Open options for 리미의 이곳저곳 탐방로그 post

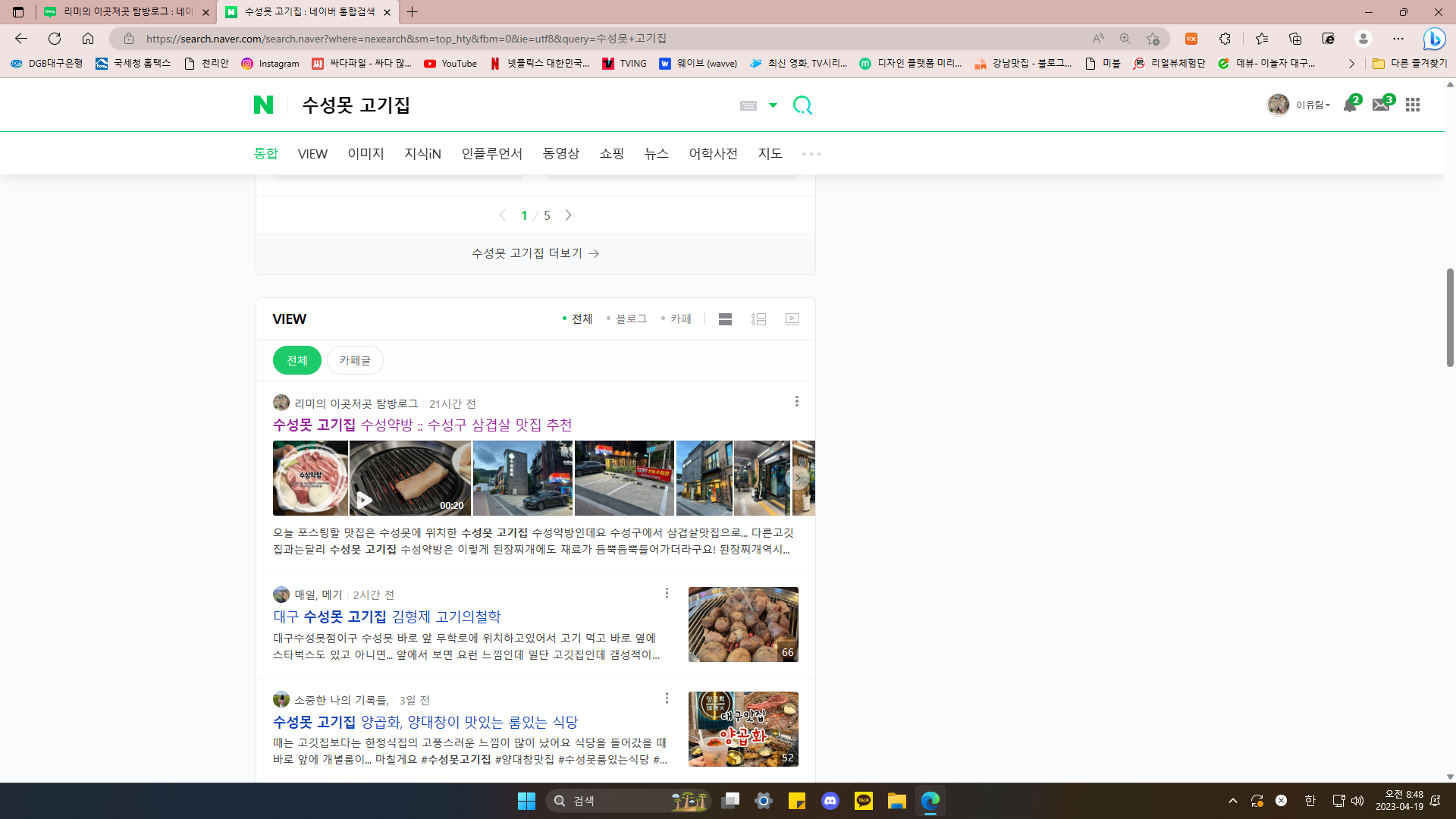coord(796,401)
